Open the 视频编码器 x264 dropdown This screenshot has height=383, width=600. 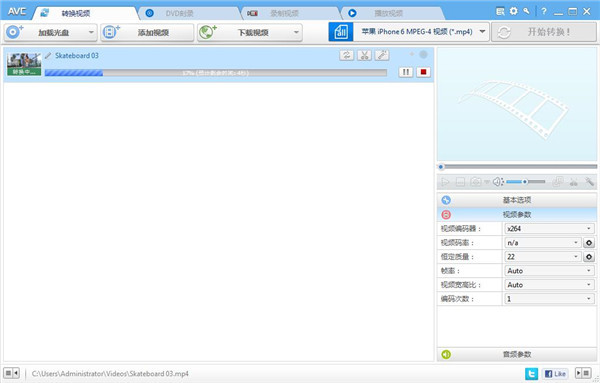click(549, 228)
